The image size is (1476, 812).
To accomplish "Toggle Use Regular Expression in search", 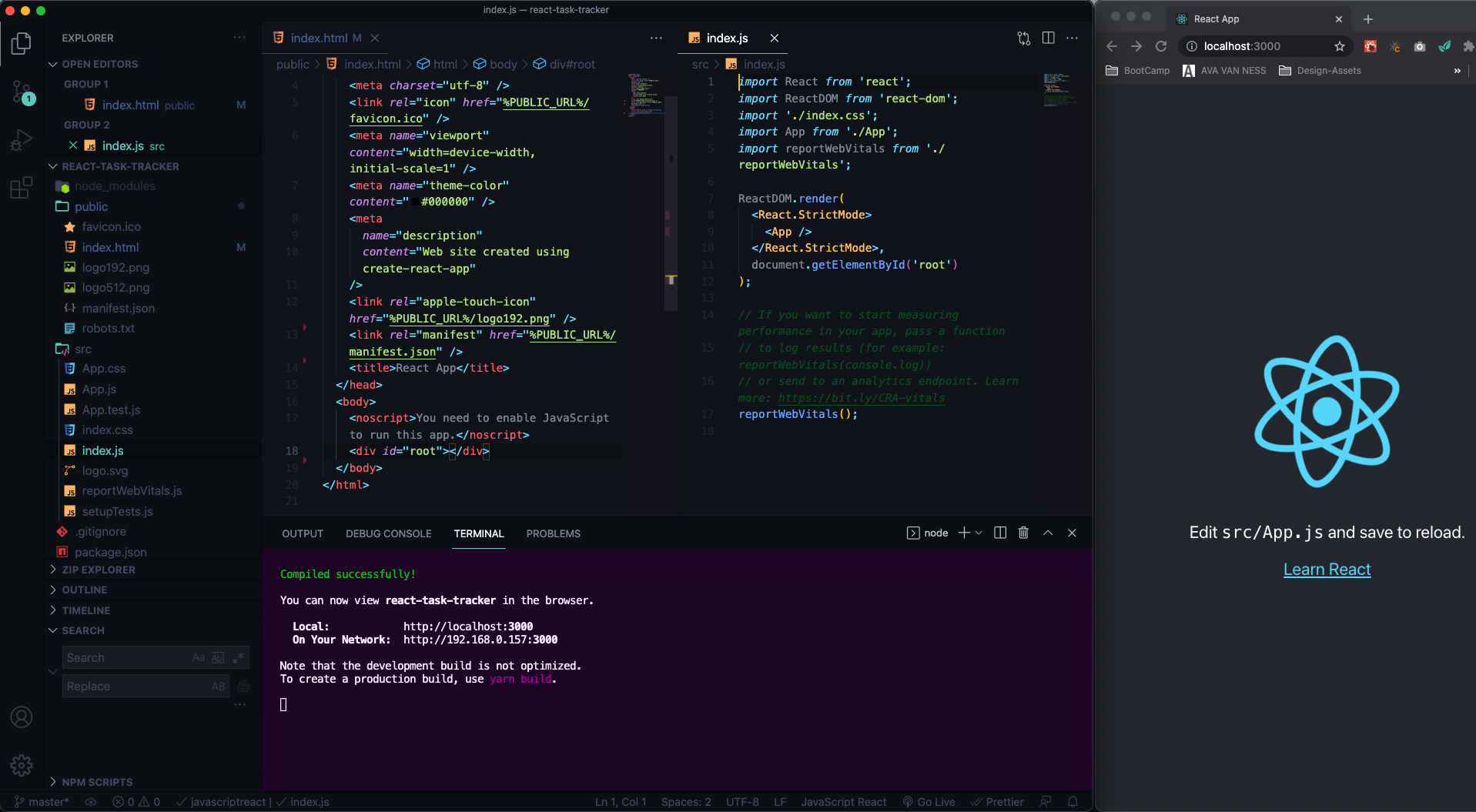I will click(239, 657).
